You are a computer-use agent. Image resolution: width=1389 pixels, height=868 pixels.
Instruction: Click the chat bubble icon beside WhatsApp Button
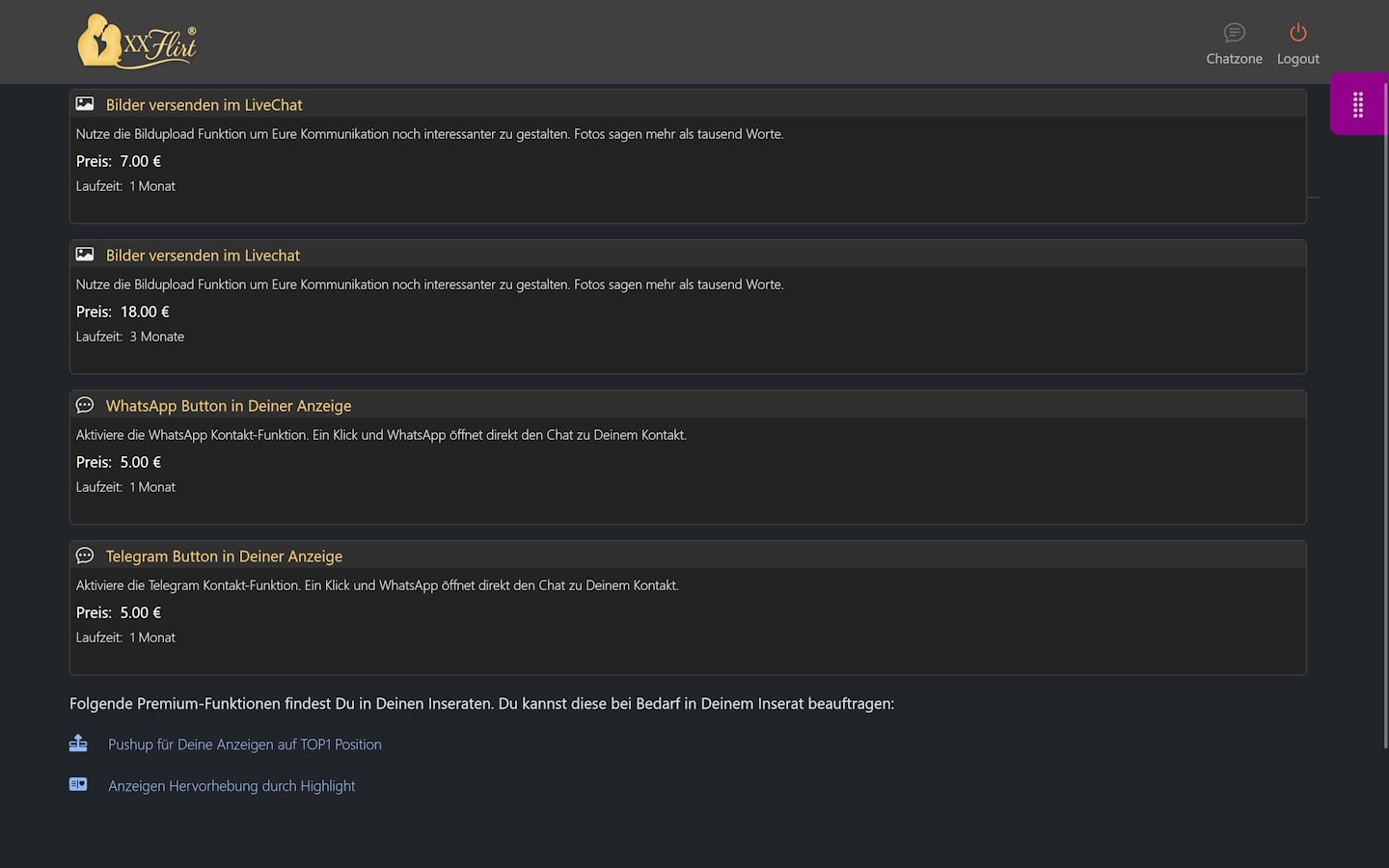coord(85,405)
